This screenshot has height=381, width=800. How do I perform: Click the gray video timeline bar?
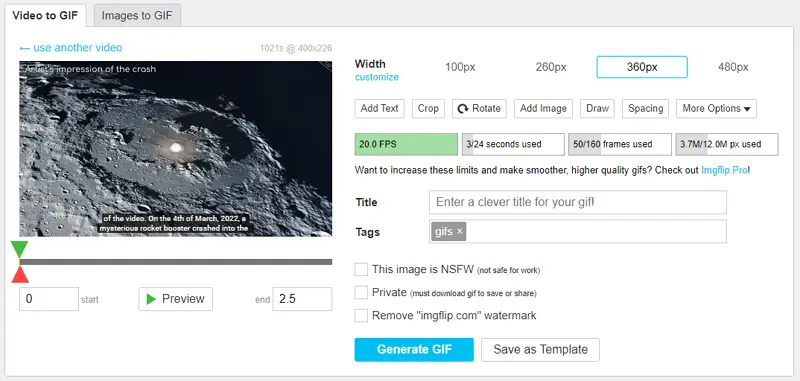[x=176, y=262]
